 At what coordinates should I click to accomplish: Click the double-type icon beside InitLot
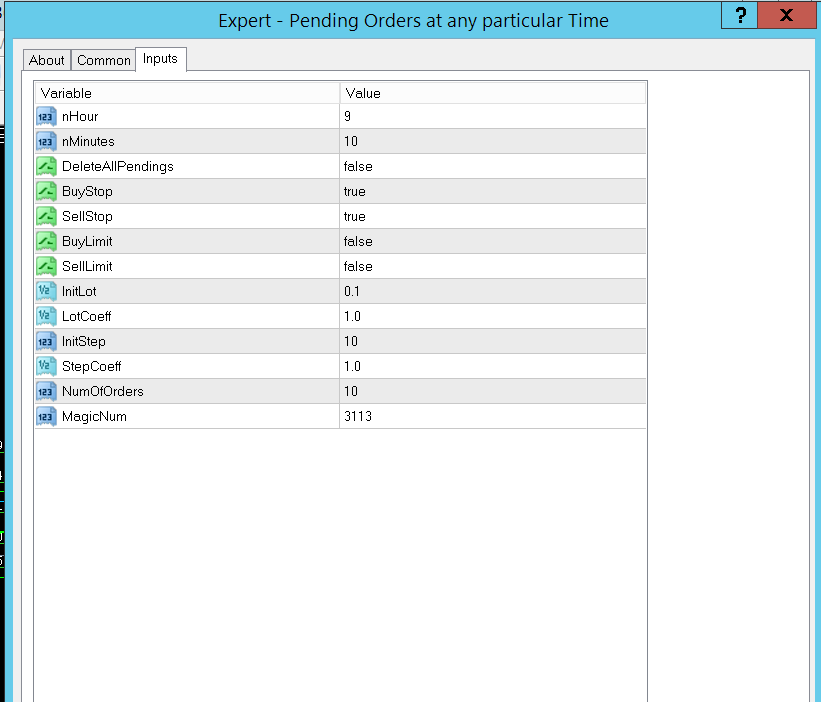tap(46, 292)
